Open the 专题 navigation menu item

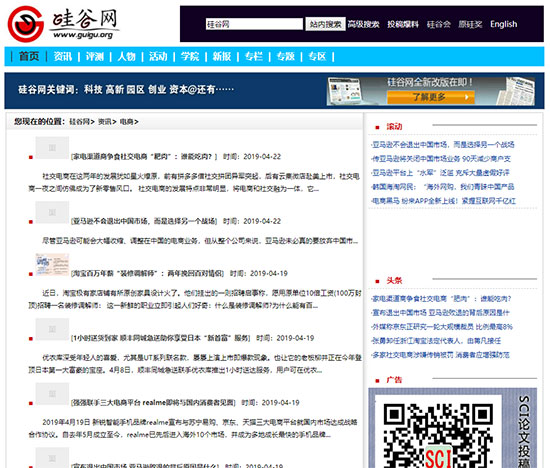286,56
